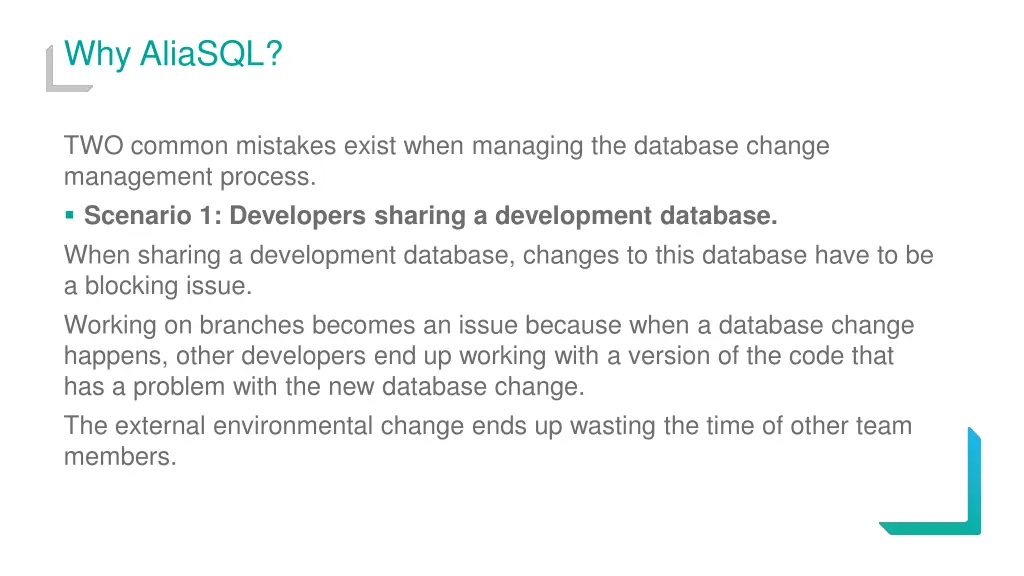
Task: Click the word 'members.' on the last line
Action: pos(120,456)
